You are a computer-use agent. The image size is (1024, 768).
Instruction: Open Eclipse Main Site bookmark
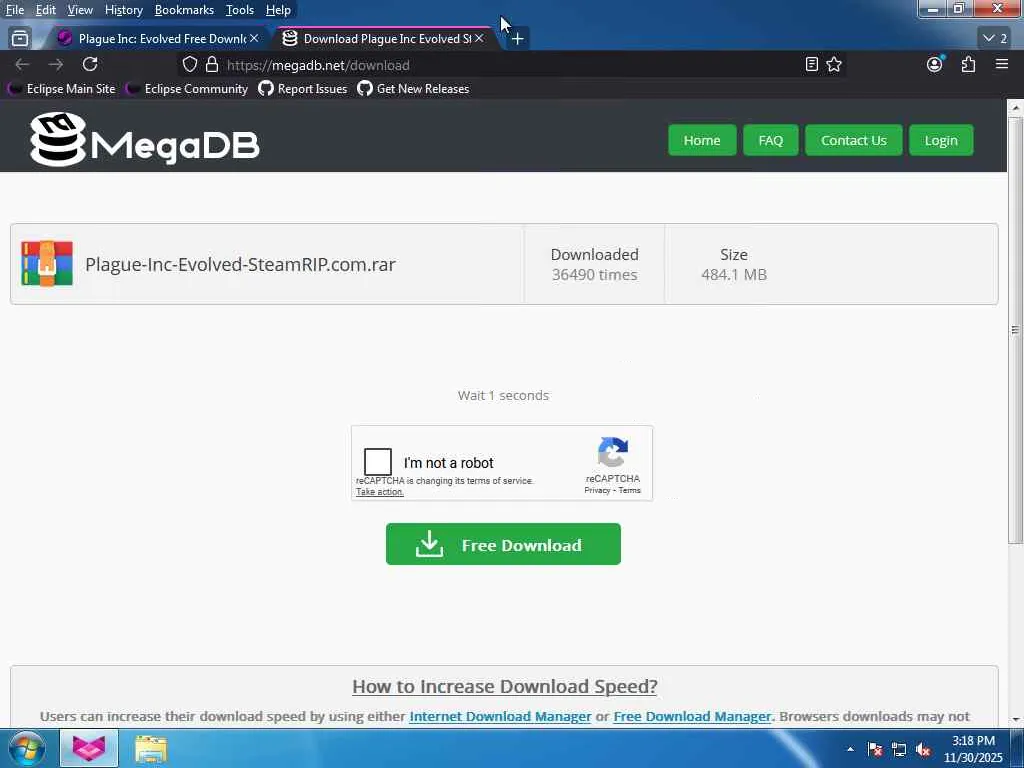coord(62,89)
